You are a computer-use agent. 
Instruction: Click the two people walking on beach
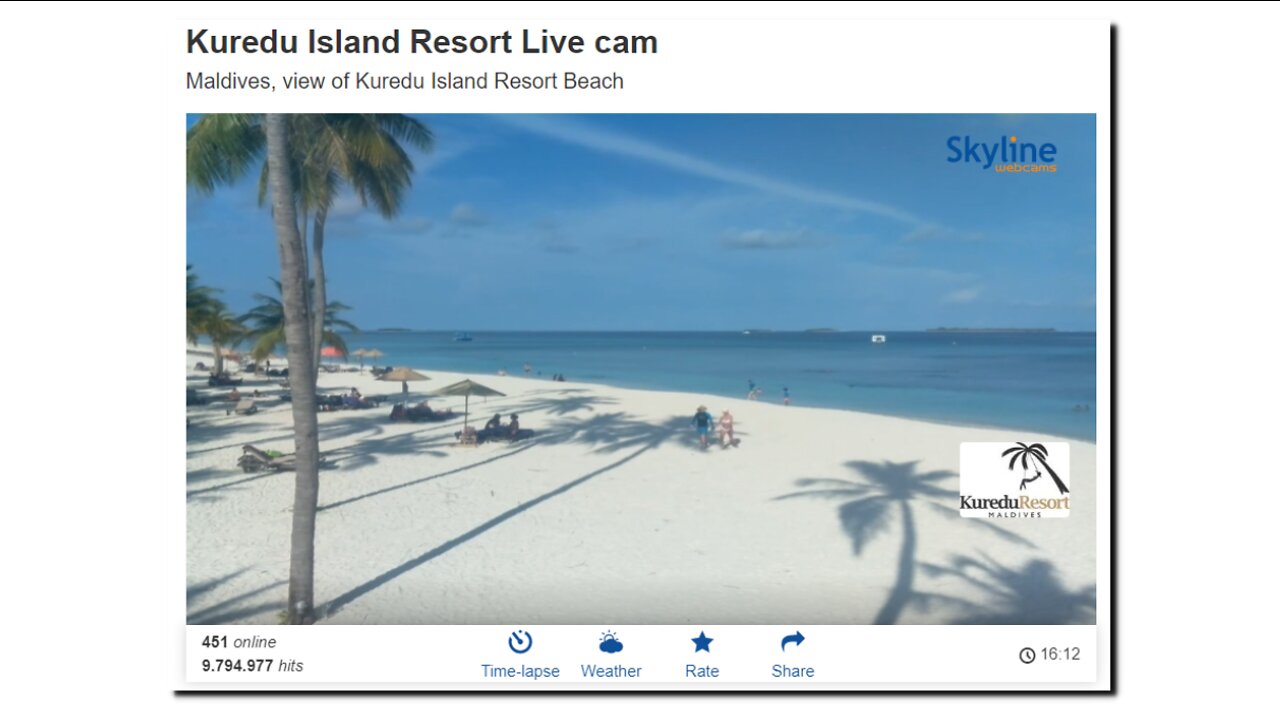(714, 427)
